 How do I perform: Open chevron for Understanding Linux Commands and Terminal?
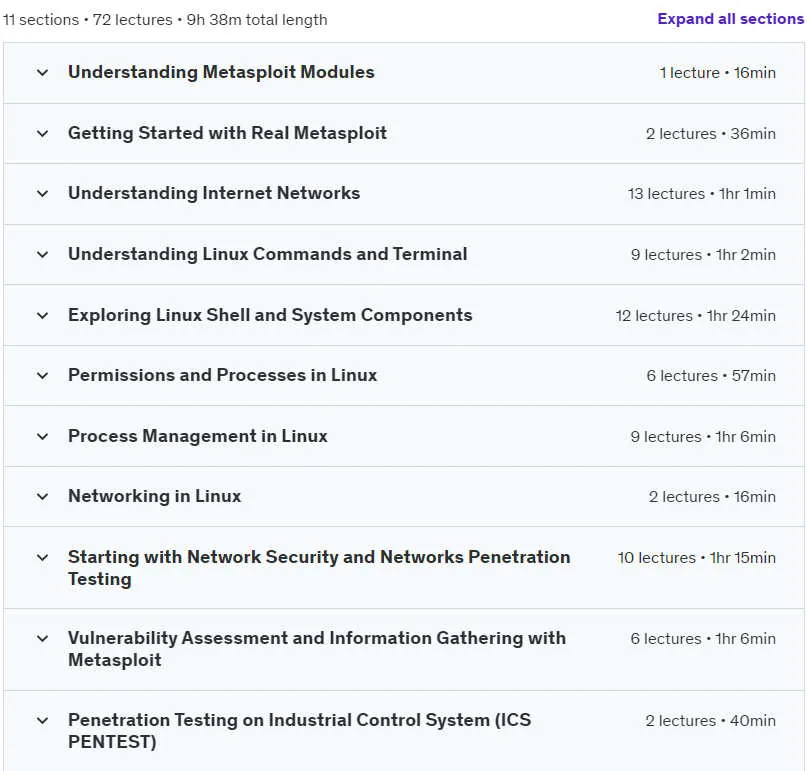click(43, 254)
